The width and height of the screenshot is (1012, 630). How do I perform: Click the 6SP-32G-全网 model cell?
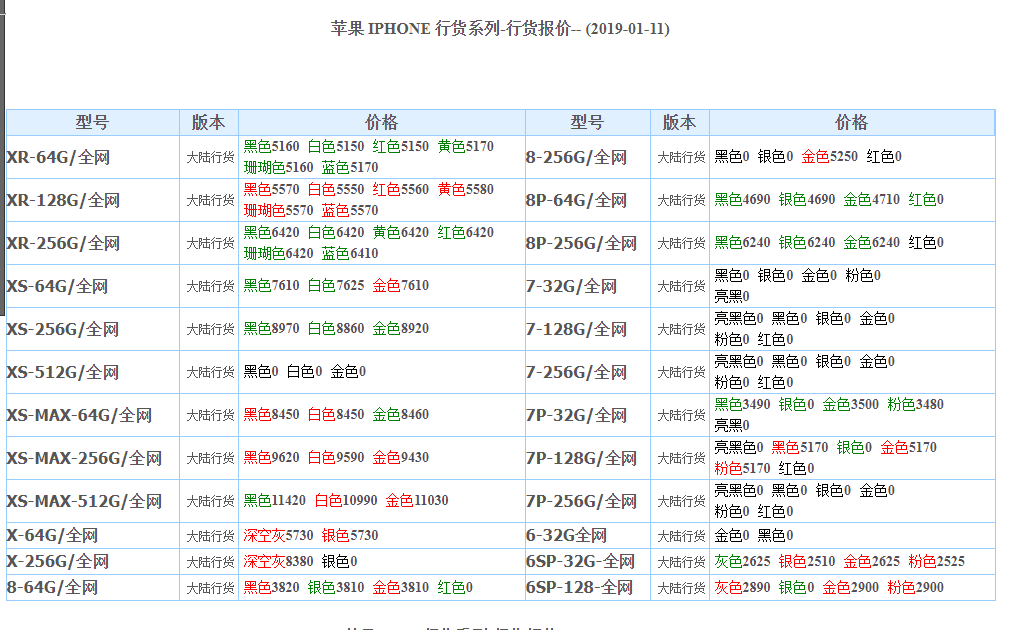(588, 562)
